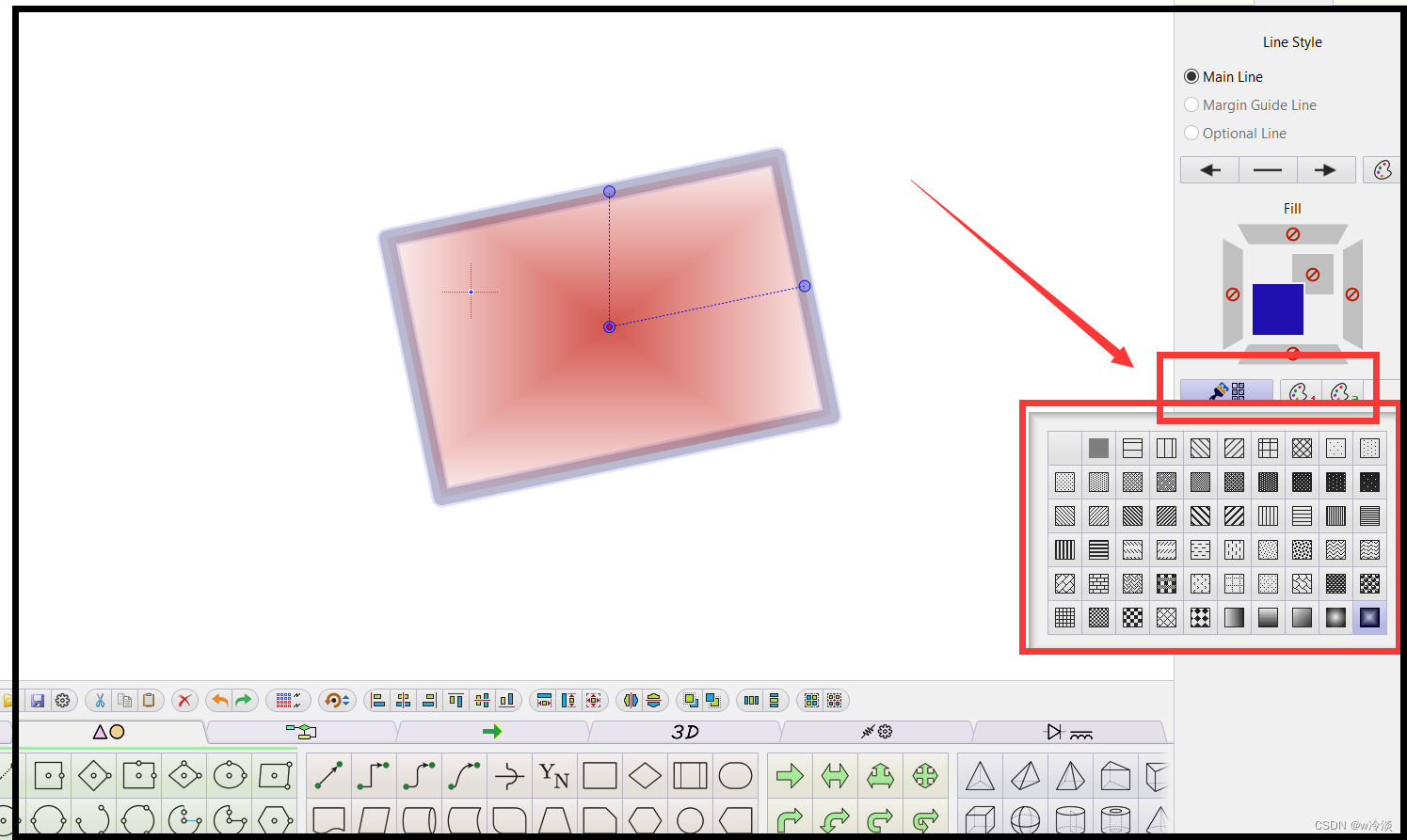The width and height of the screenshot is (1407, 840).
Task: Make selected objects the same width
Action: click(x=544, y=701)
